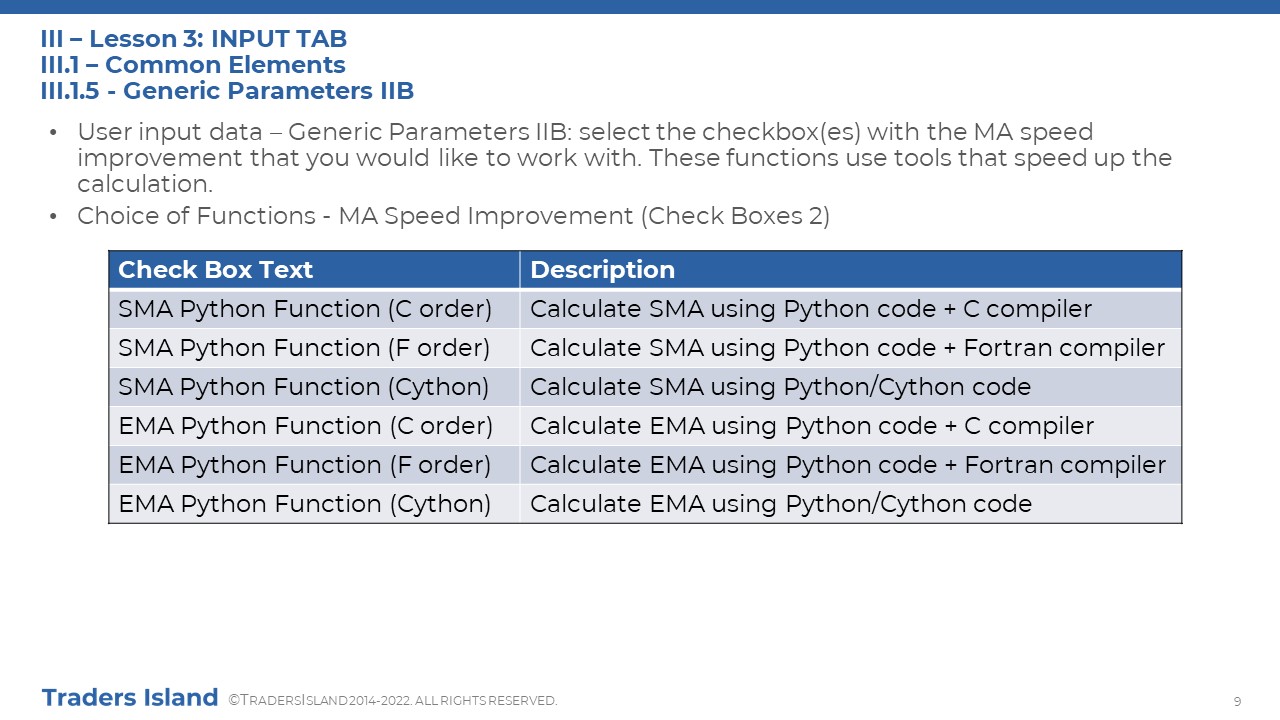This screenshot has height=720, width=1280.
Task: Click description 'Calculate EMA using Python code + C compiler'
Action: 812,426
